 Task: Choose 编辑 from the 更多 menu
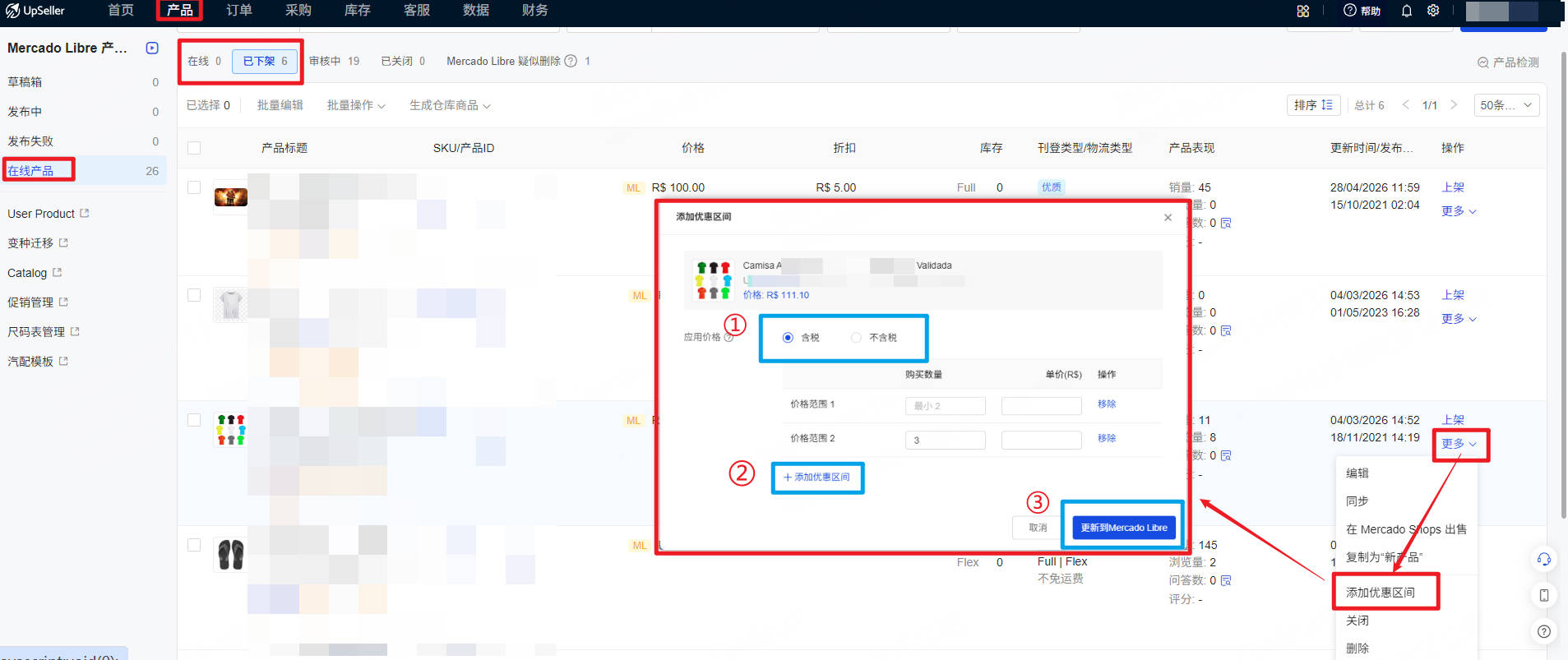pyautogui.click(x=1358, y=473)
